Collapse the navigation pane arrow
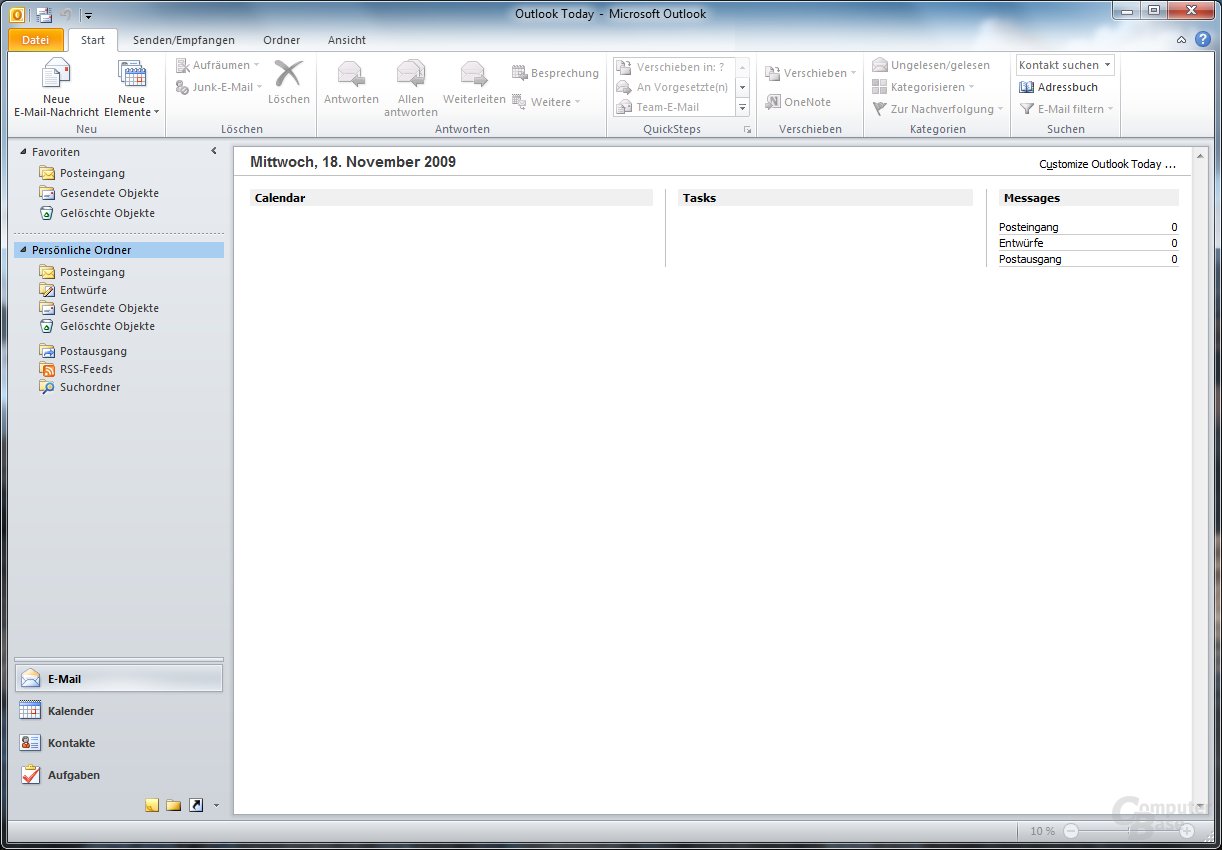The image size is (1222, 850). 214,151
